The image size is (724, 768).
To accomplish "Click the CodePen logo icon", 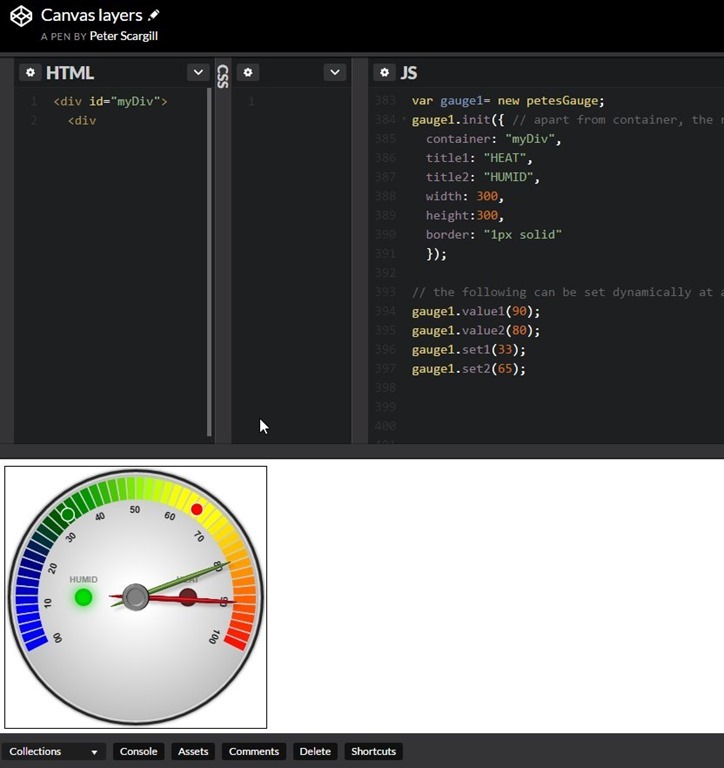I will pyautogui.click(x=21, y=16).
